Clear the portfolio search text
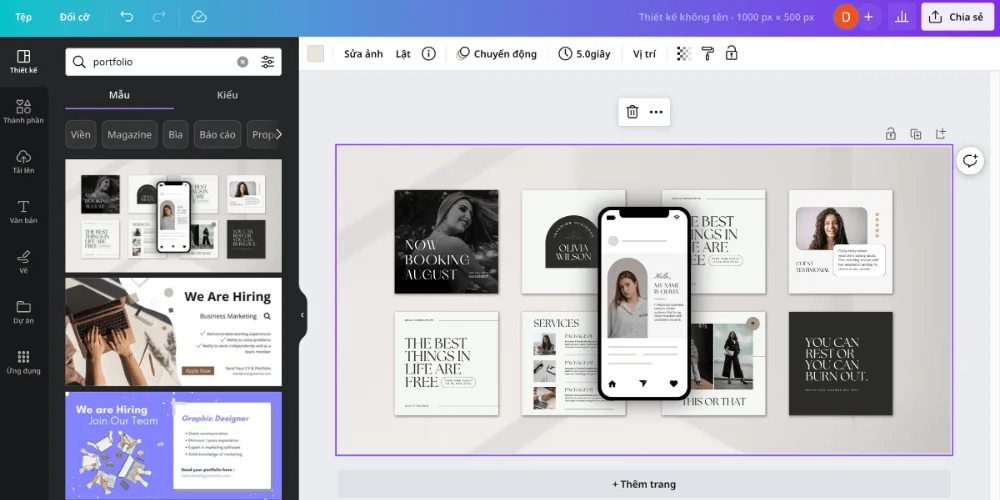This screenshot has height=500, width=1000. [242, 62]
